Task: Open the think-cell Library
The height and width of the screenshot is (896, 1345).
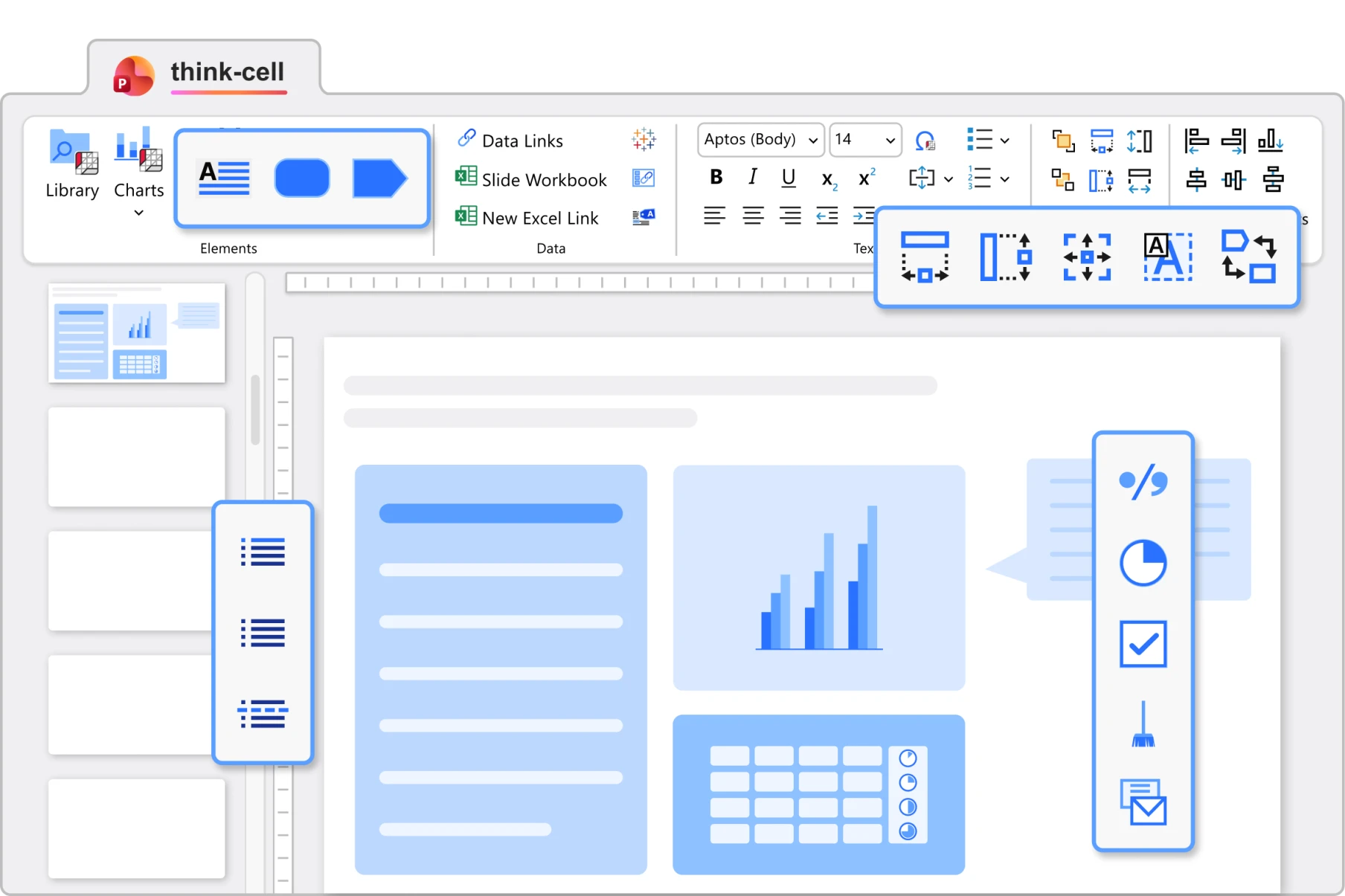Action: tap(72, 164)
